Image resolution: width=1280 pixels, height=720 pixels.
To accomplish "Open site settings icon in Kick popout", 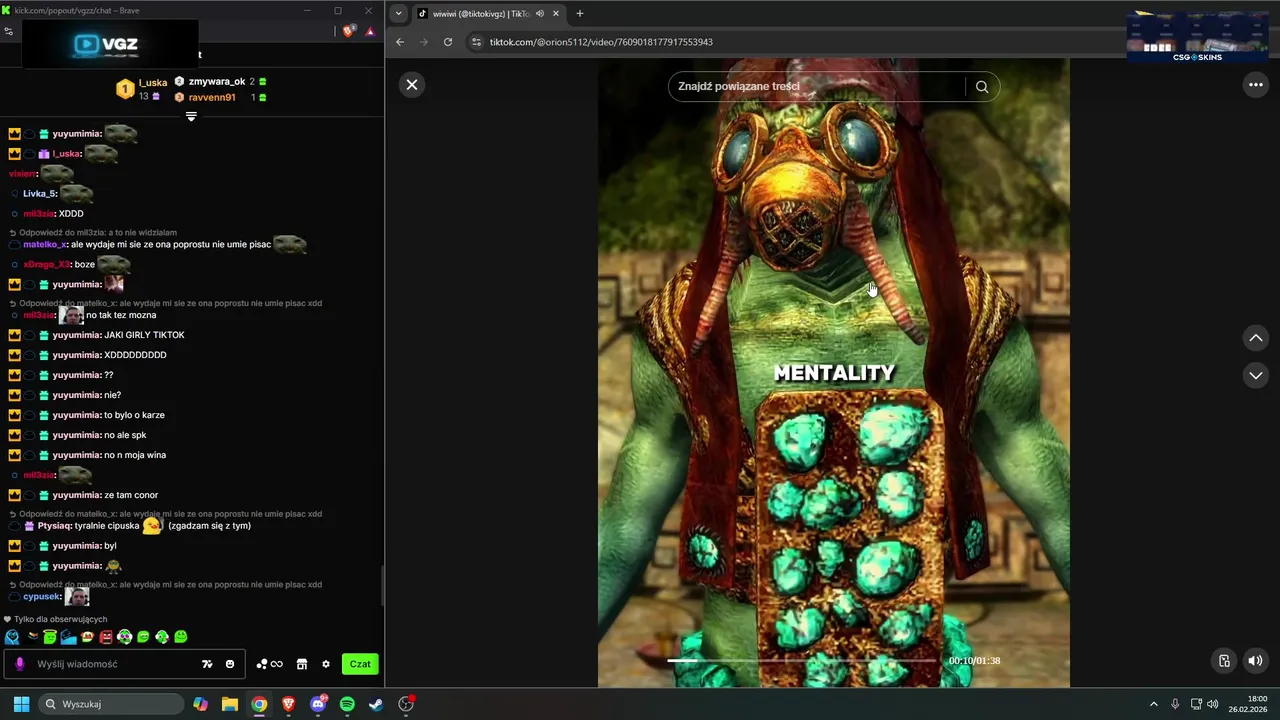I will coord(9,31).
